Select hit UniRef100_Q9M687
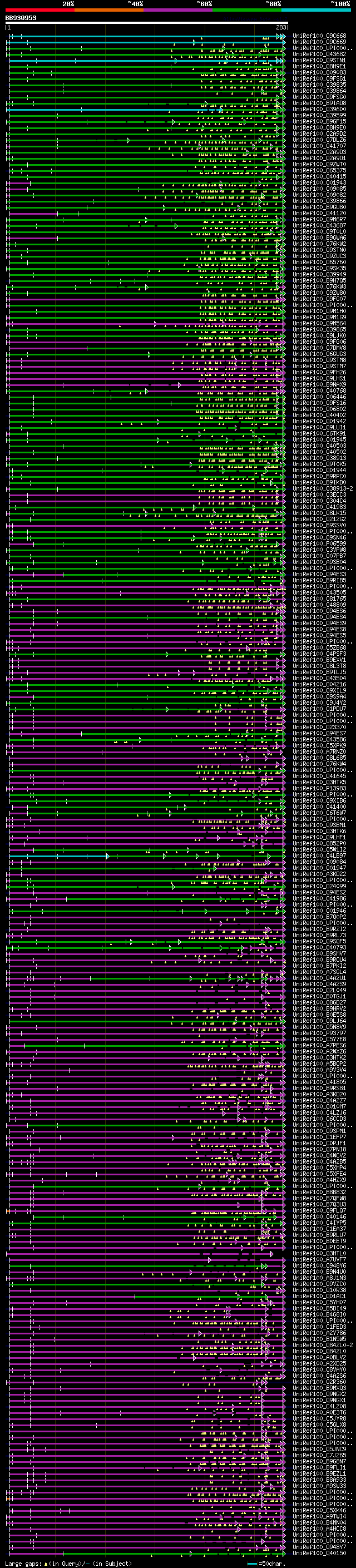 [x=319, y=220]
